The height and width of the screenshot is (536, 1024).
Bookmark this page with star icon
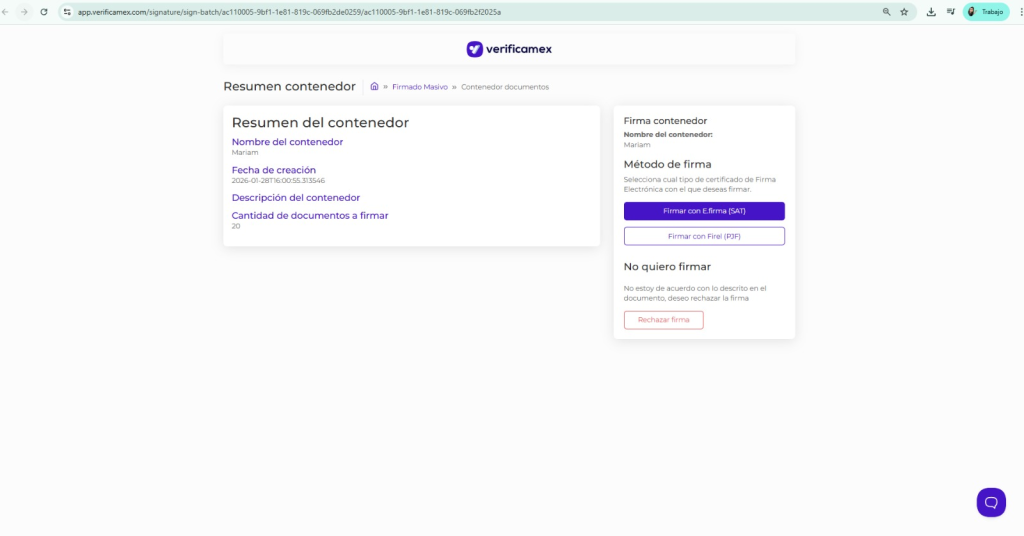[x=904, y=12]
